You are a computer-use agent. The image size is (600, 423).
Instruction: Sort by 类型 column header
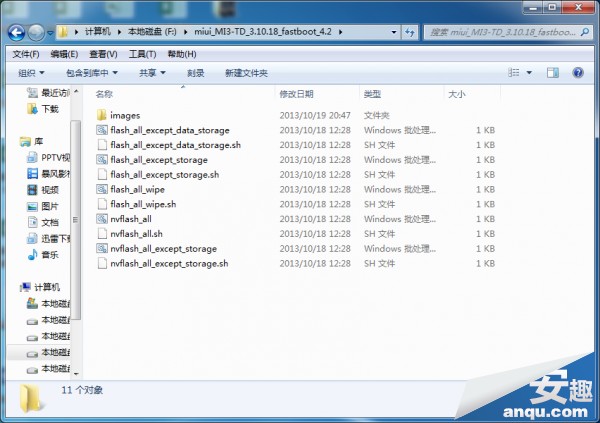tap(372, 94)
